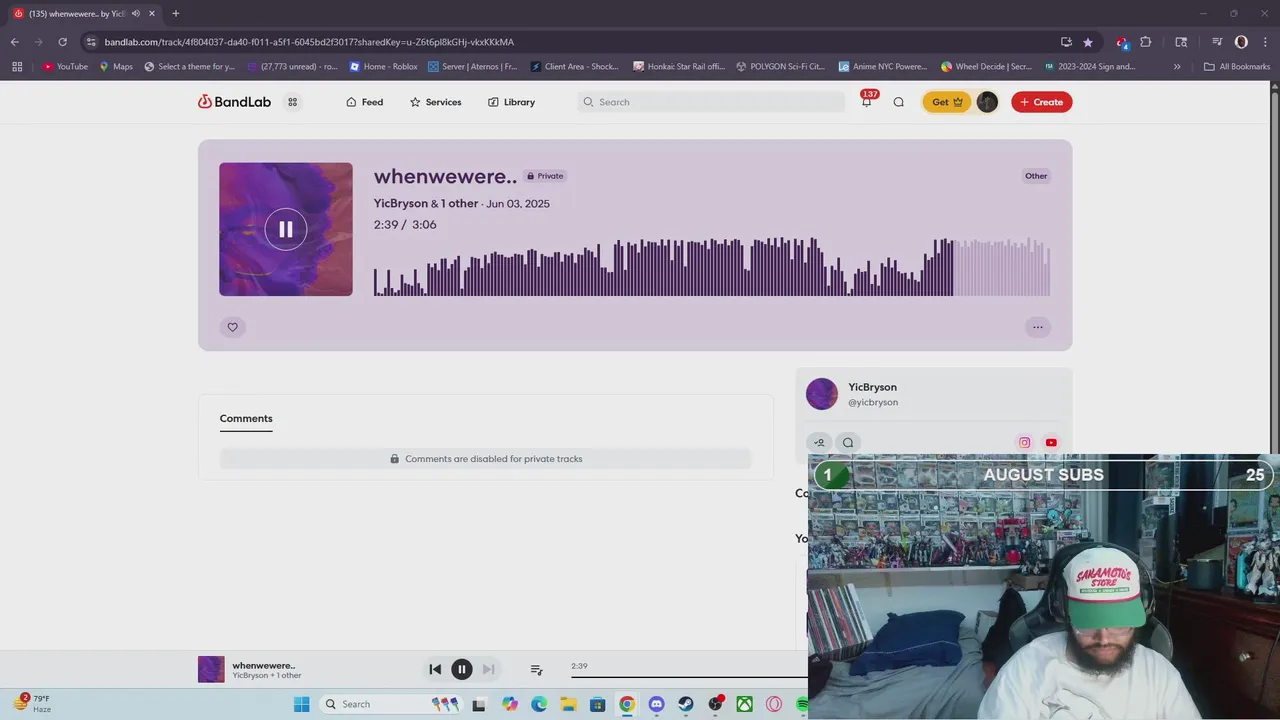This screenshot has width=1280, height=720.
Task: Expand the hidden bookmarks chevron
Action: tap(1177, 66)
